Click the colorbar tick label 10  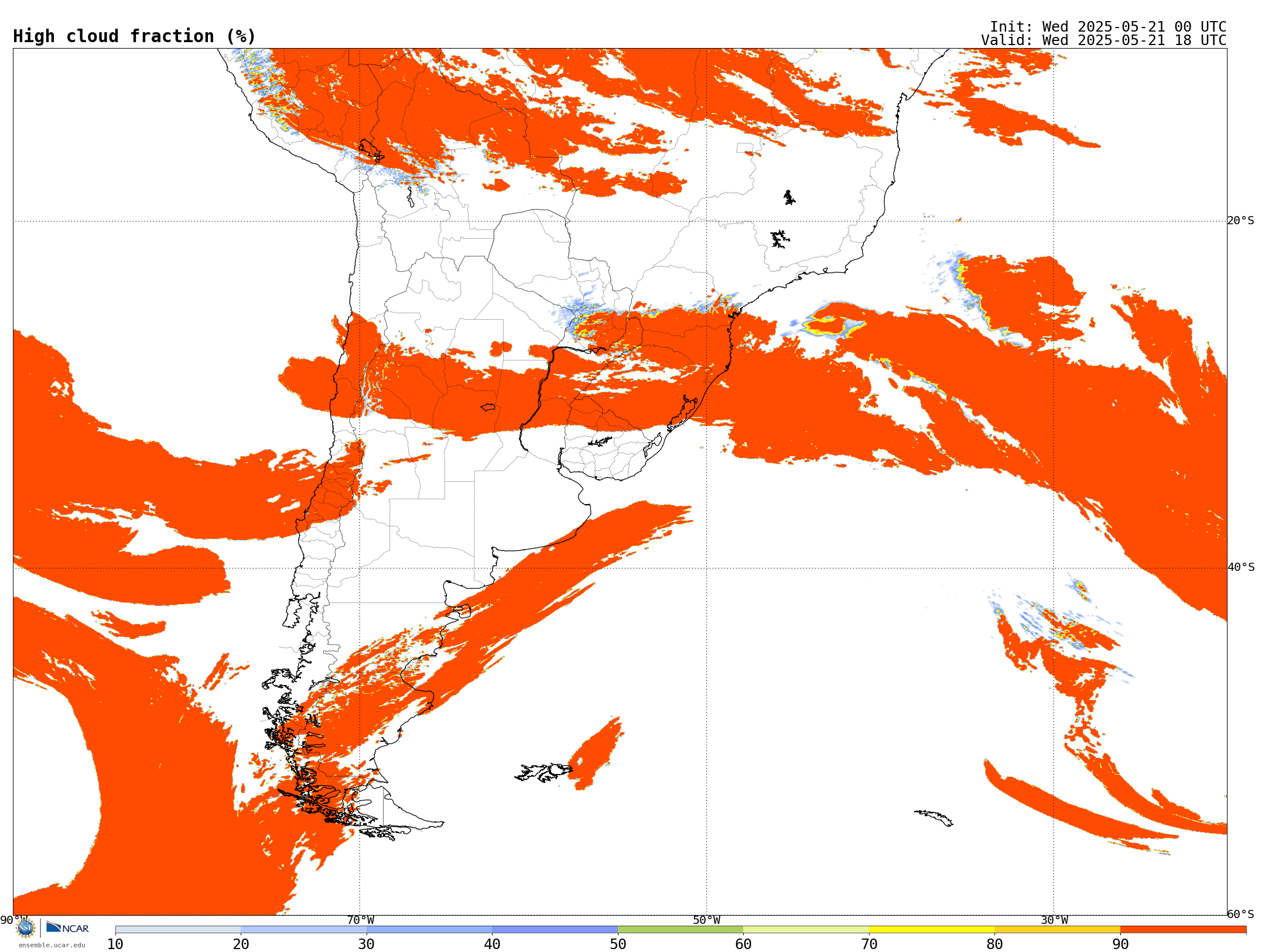(115, 944)
